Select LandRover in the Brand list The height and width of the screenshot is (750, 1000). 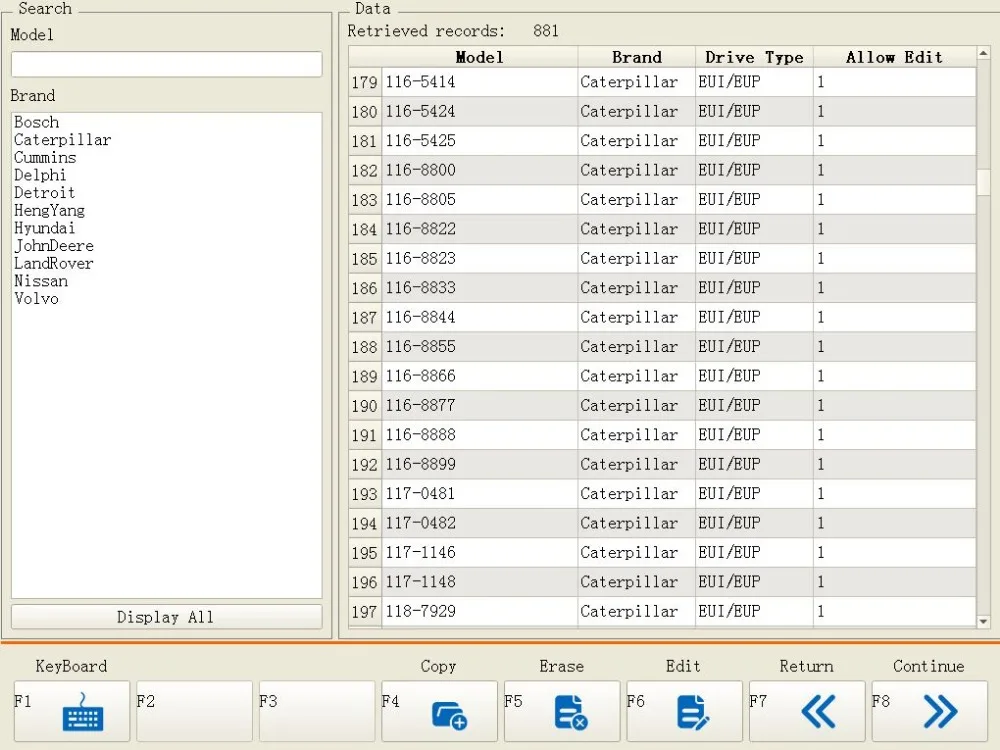[x=54, y=263]
